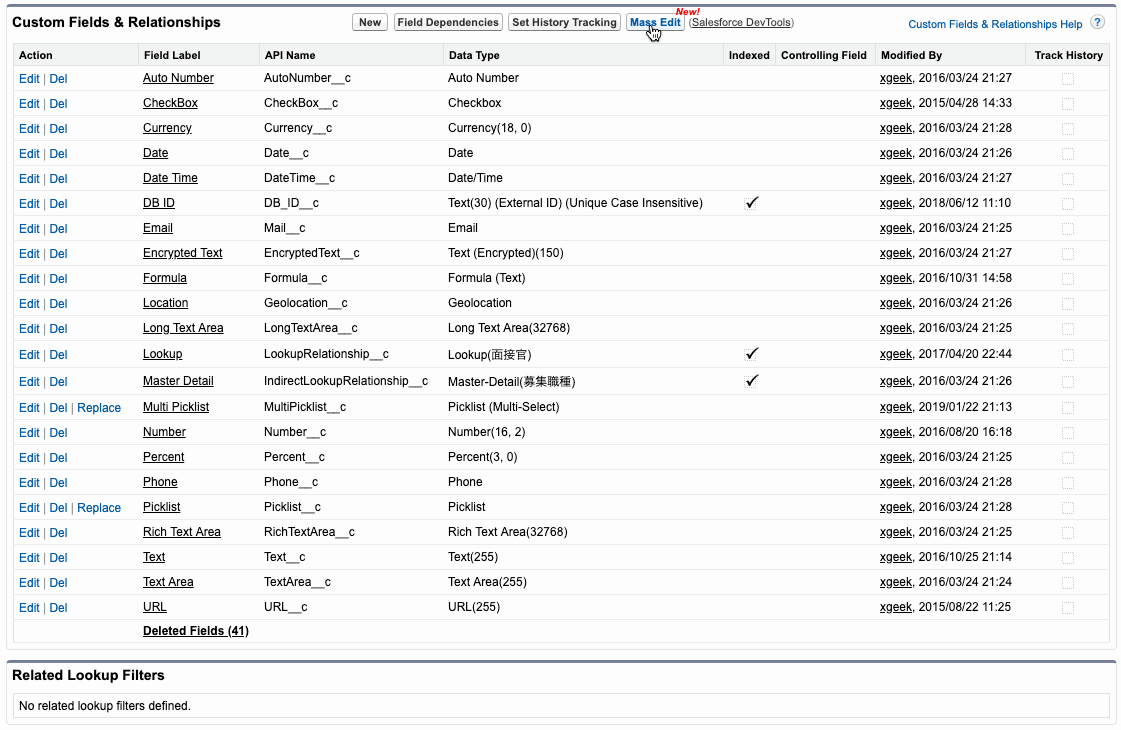The image size is (1121, 730).
Task: Select API name EncryptedText__c
Action: (x=312, y=253)
